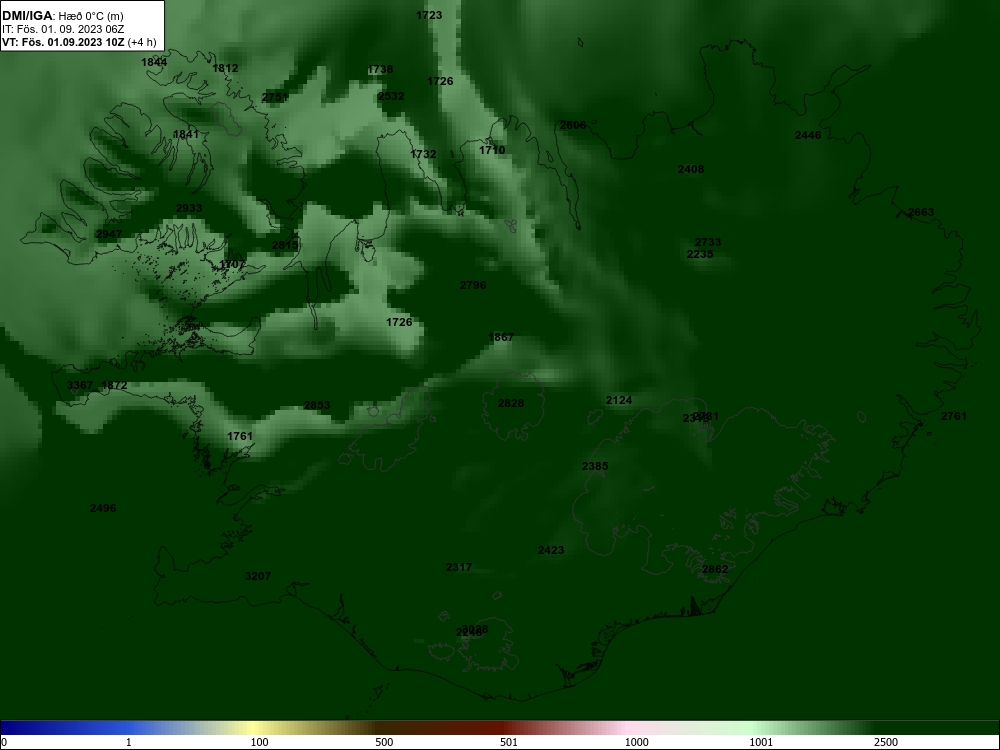1000x750 pixels.
Task: Select the 2532 label
Action: 391,96
